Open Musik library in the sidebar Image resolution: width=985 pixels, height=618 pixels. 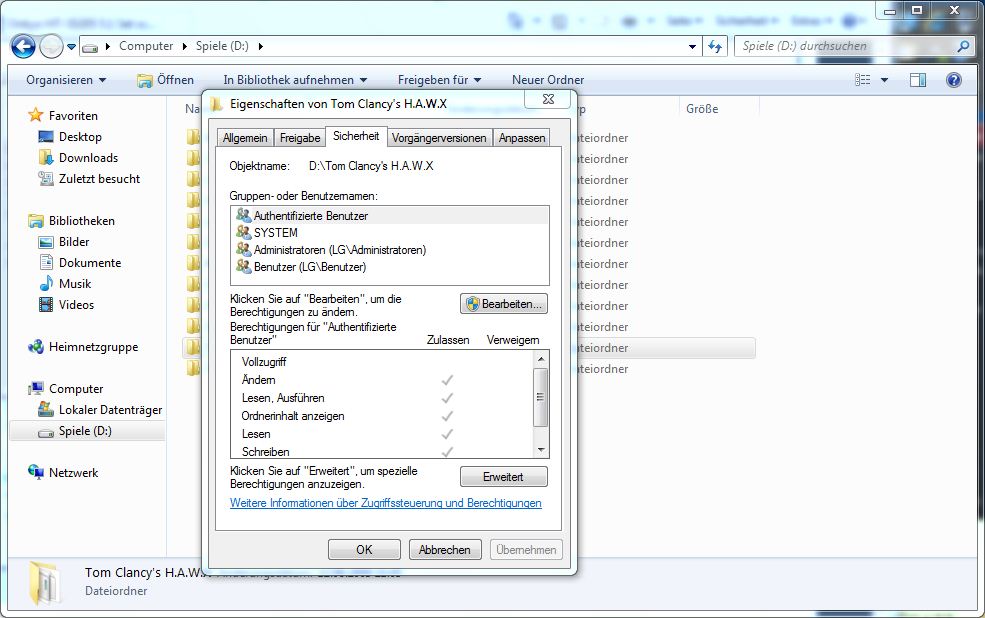74,284
